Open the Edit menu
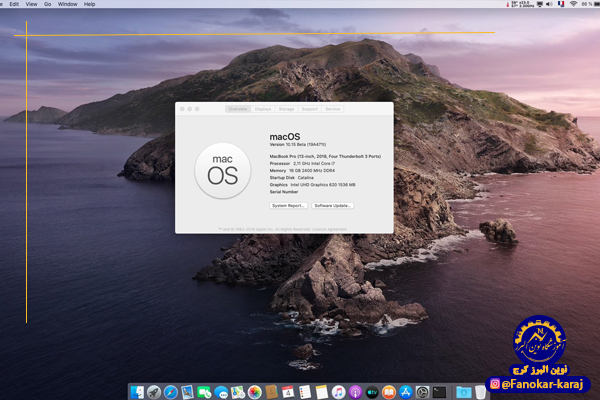 pos(14,4)
